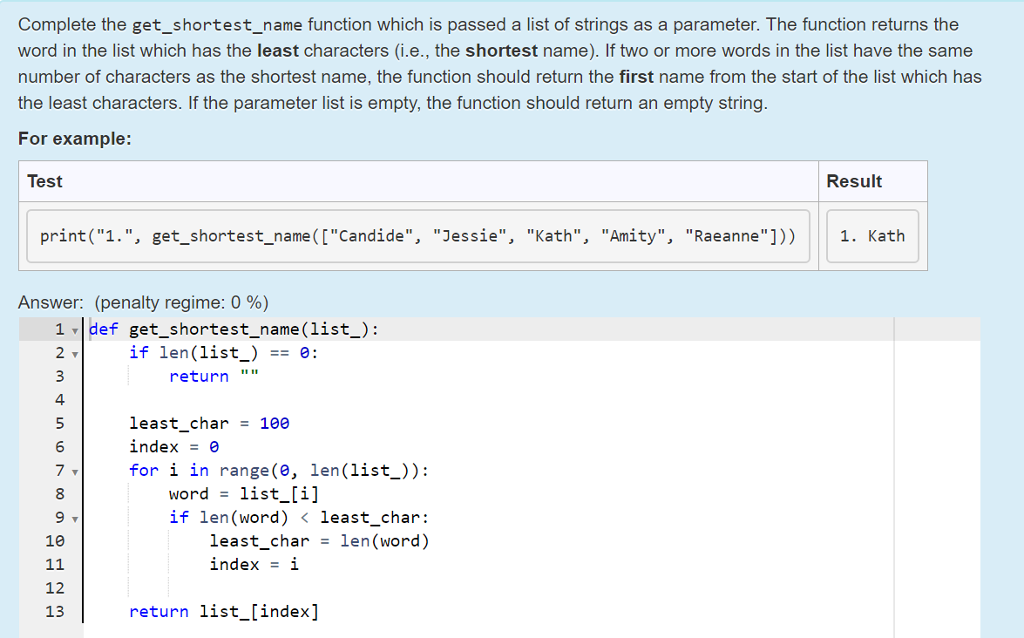Click line number 5 in the editor gutter
Viewport: 1024px width, 638px height.
pyautogui.click(x=60, y=423)
